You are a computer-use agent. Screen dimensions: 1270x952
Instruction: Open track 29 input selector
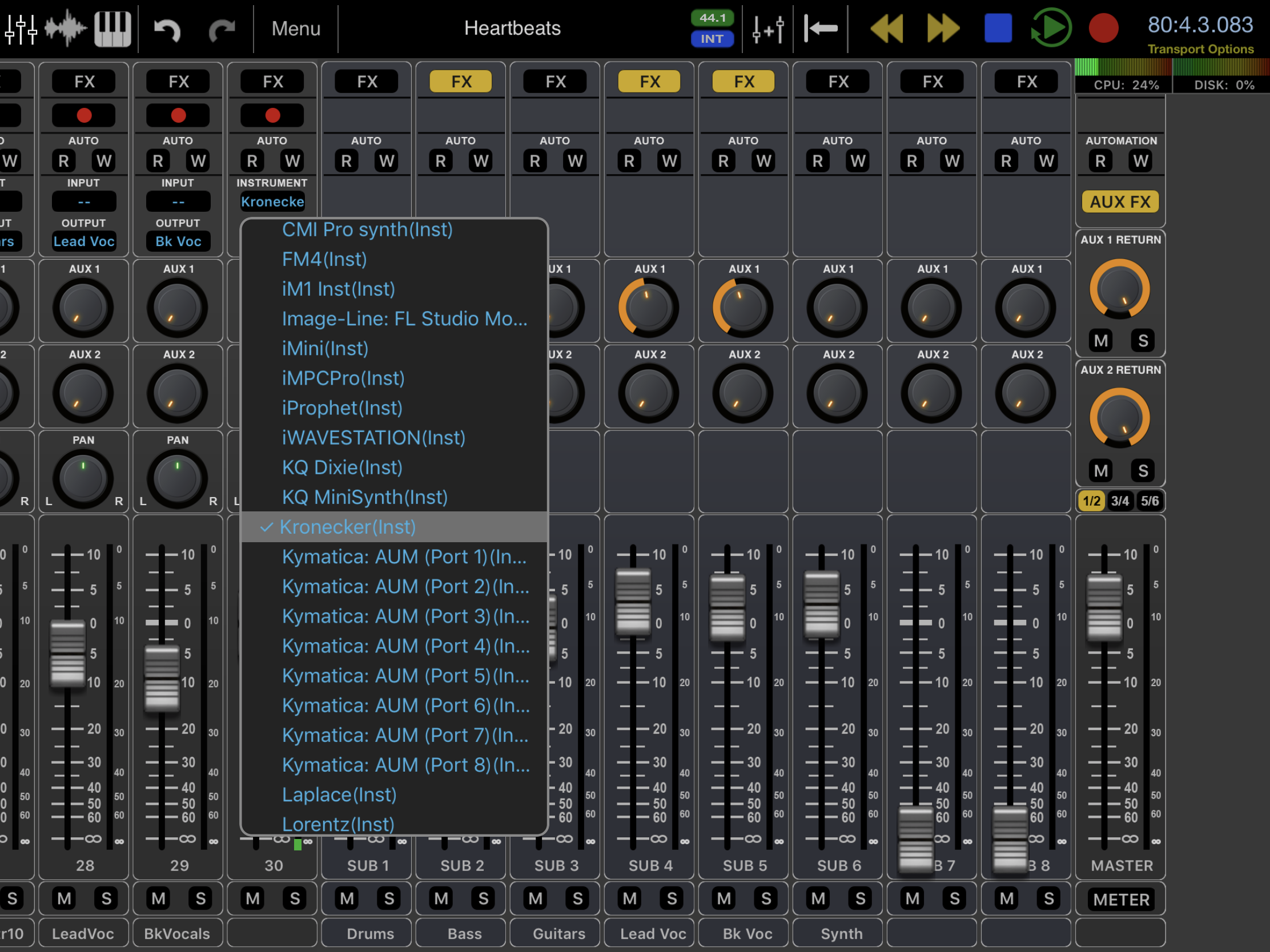click(179, 202)
